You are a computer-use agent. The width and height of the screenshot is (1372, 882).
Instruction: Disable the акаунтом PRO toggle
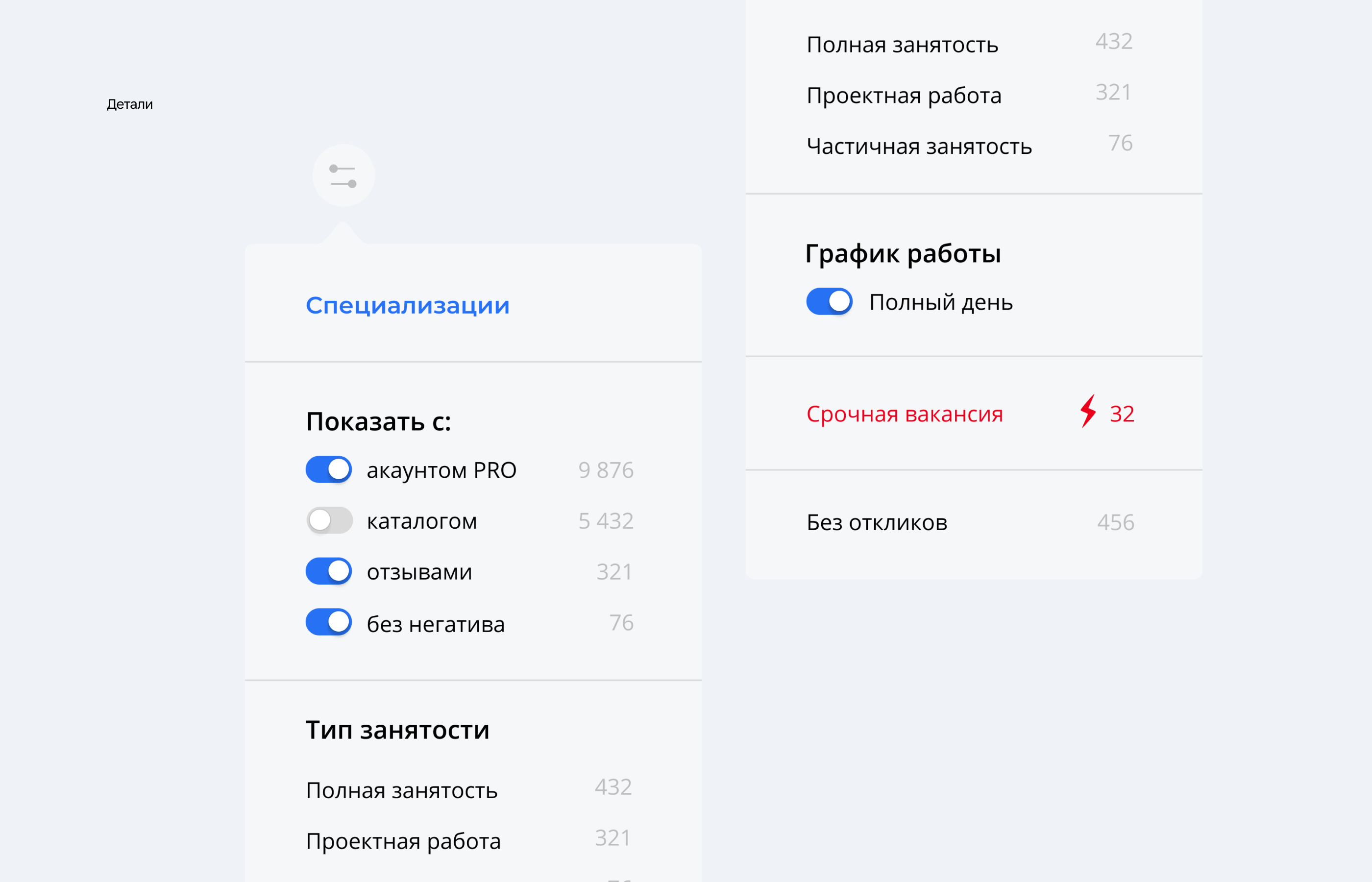coord(329,469)
